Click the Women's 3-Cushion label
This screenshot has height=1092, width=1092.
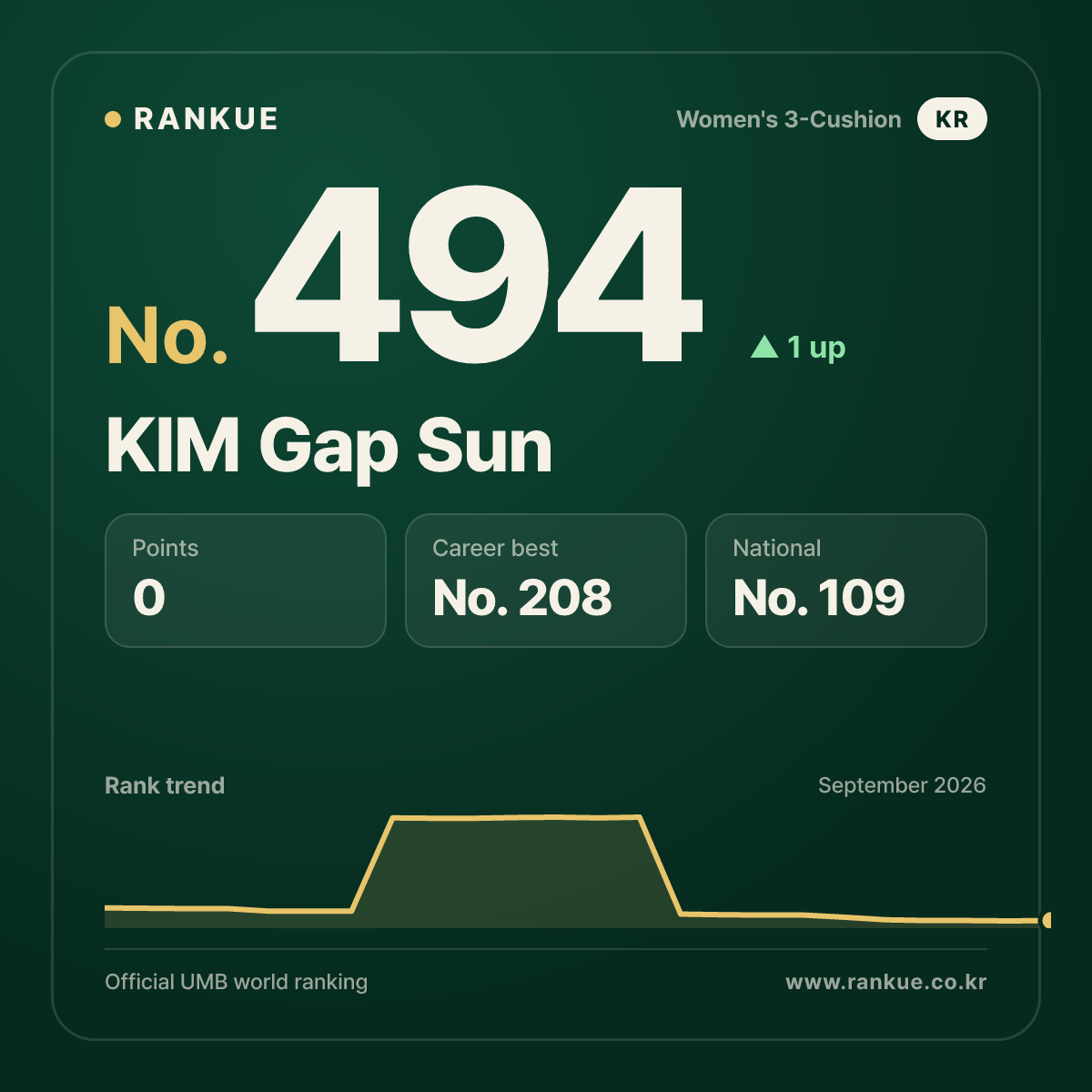coord(789,119)
